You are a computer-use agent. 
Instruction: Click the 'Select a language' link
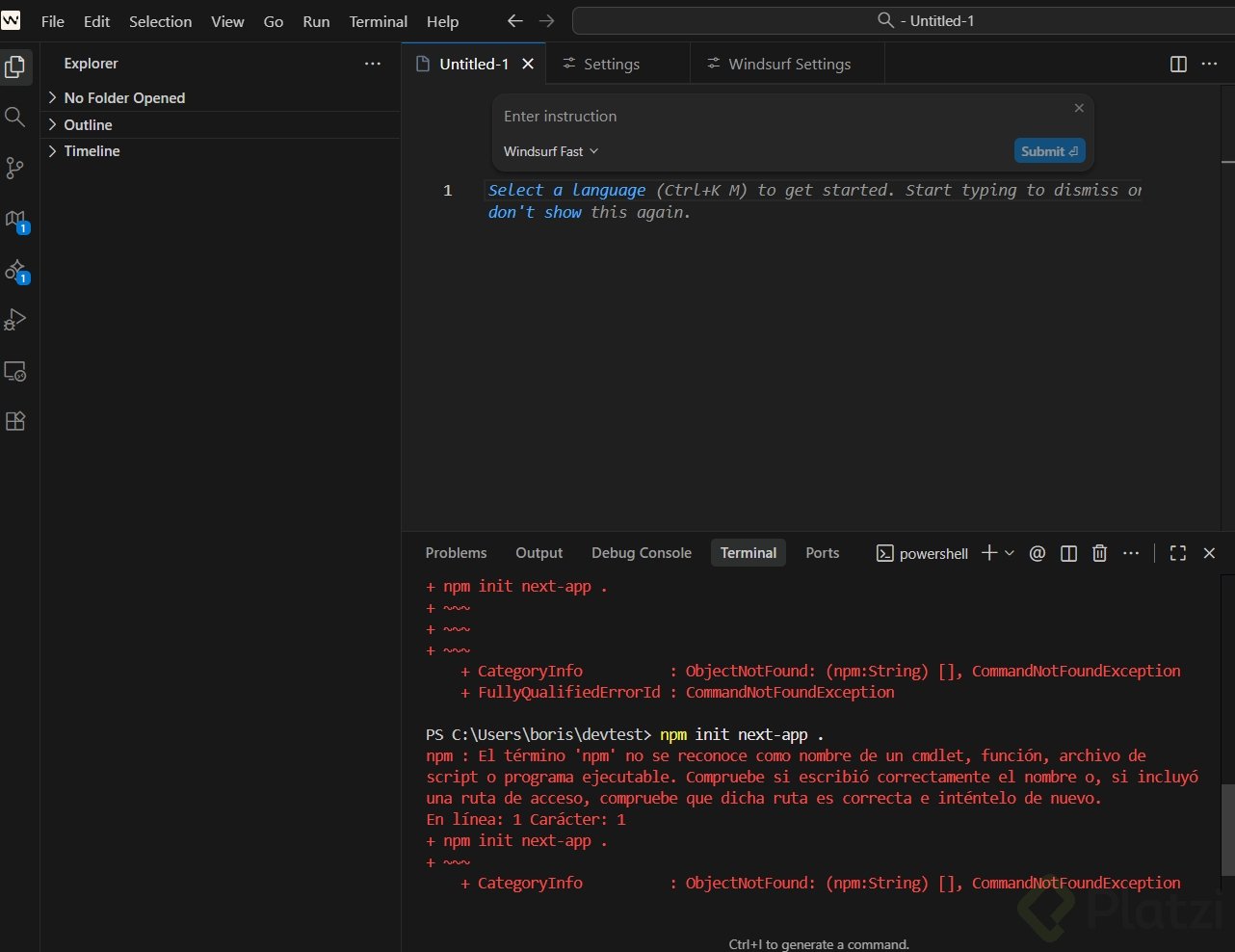pyautogui.click(x=566, y=190)
